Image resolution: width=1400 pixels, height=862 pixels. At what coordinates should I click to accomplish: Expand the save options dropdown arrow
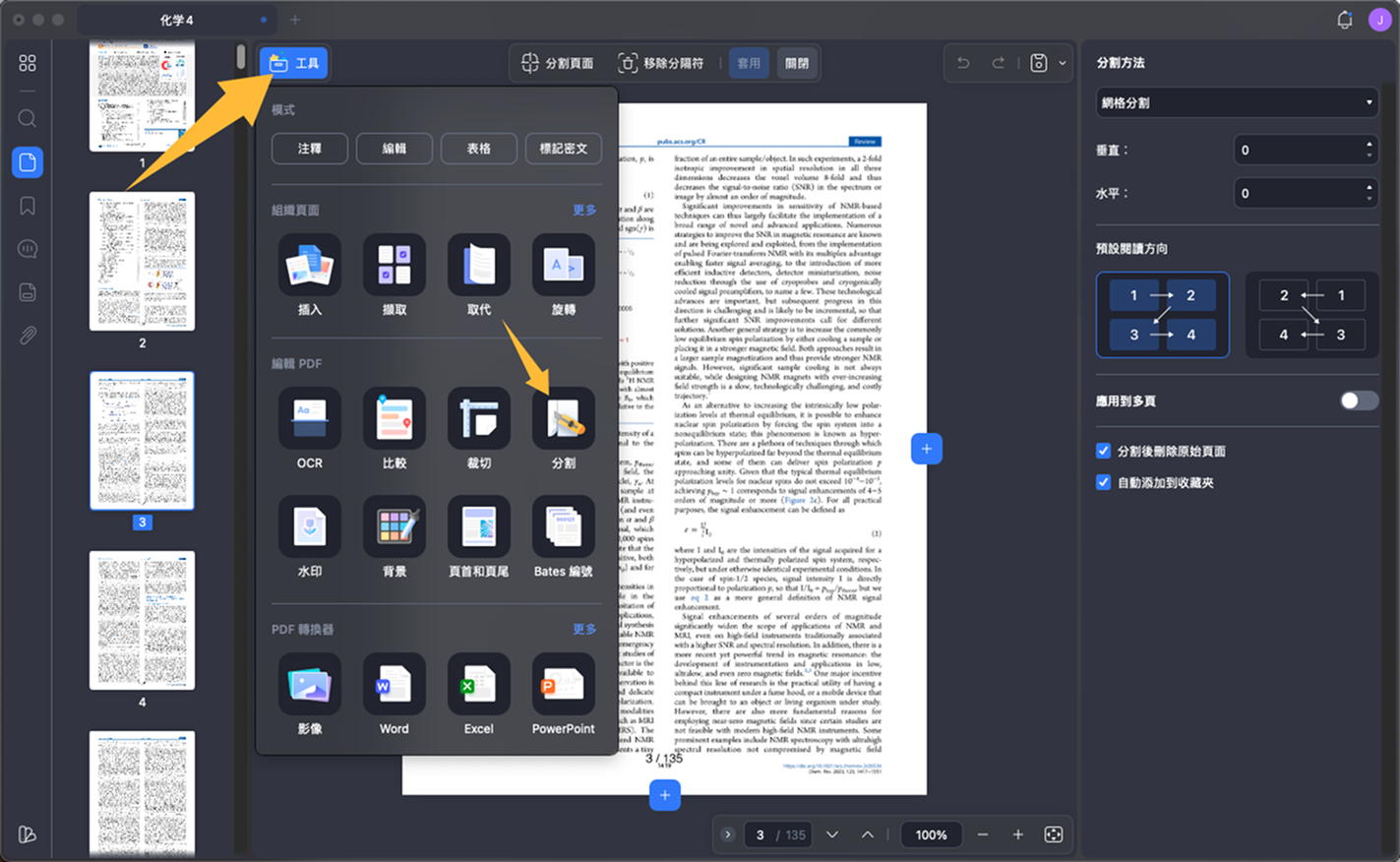[1063, 63]
